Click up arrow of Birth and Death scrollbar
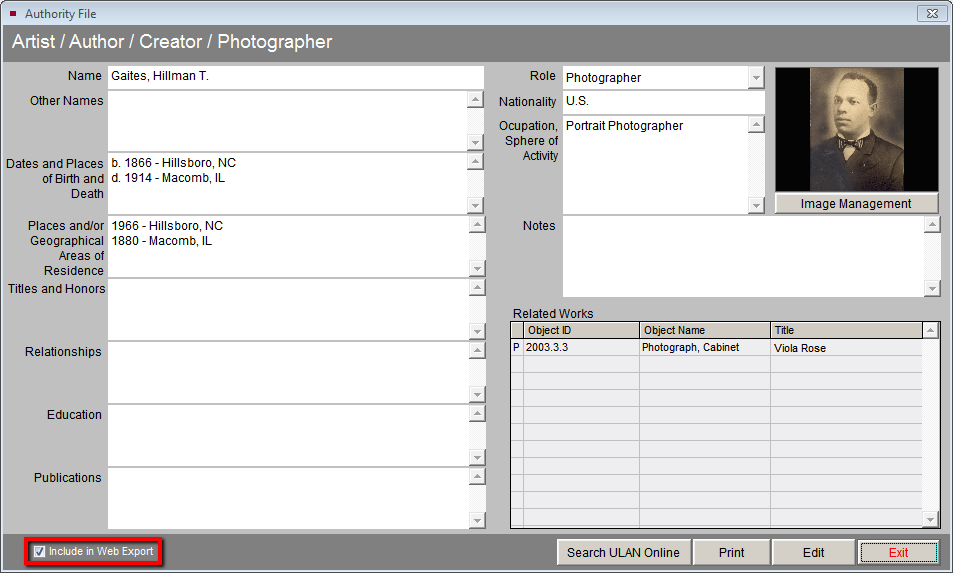The image size is (953, 573). [x=475, y=162]
